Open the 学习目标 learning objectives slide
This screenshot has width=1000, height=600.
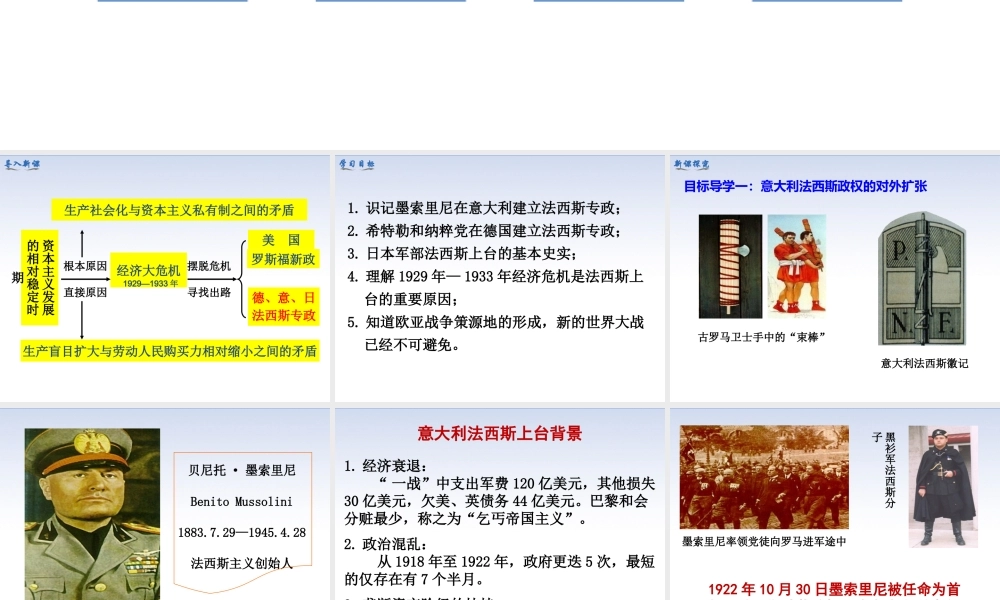click(x=500, y=278)
